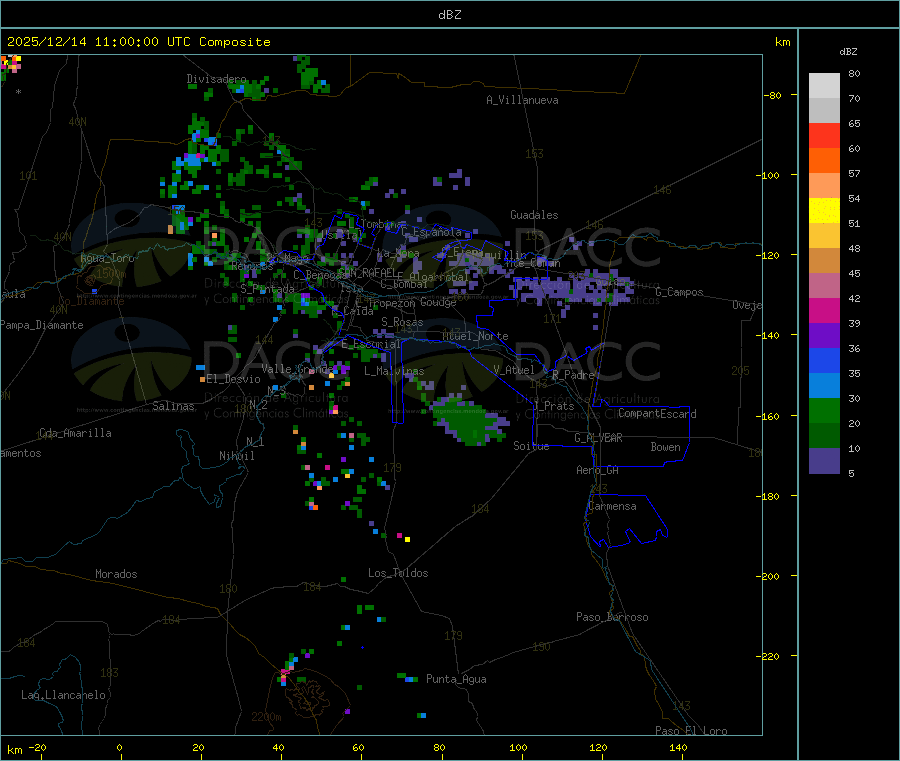Viewport: 900px width, 761px height.
Task: Click the Lag.Llancanelo label
Action: [63, 695]
